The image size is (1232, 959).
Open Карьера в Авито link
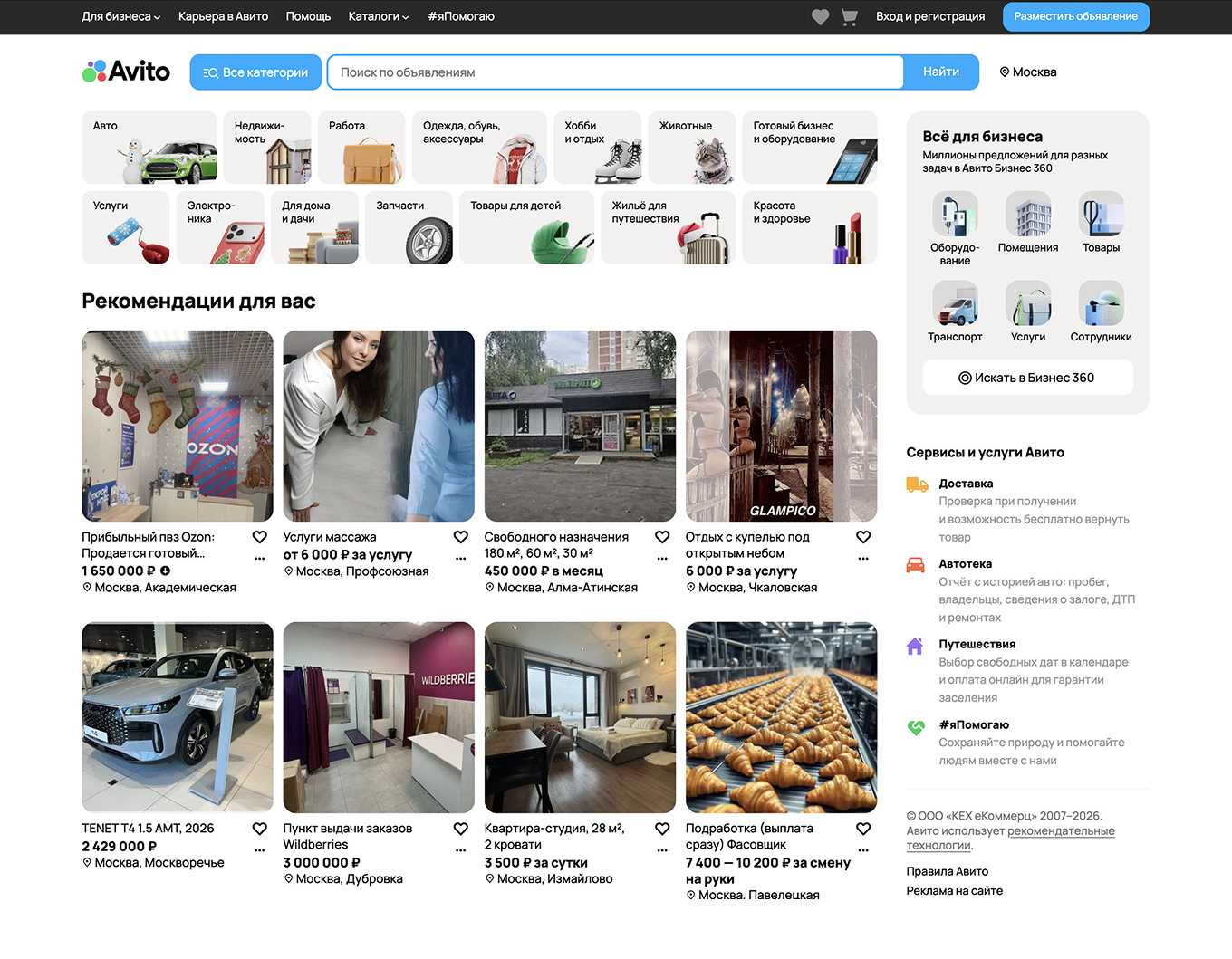[223, 16]
